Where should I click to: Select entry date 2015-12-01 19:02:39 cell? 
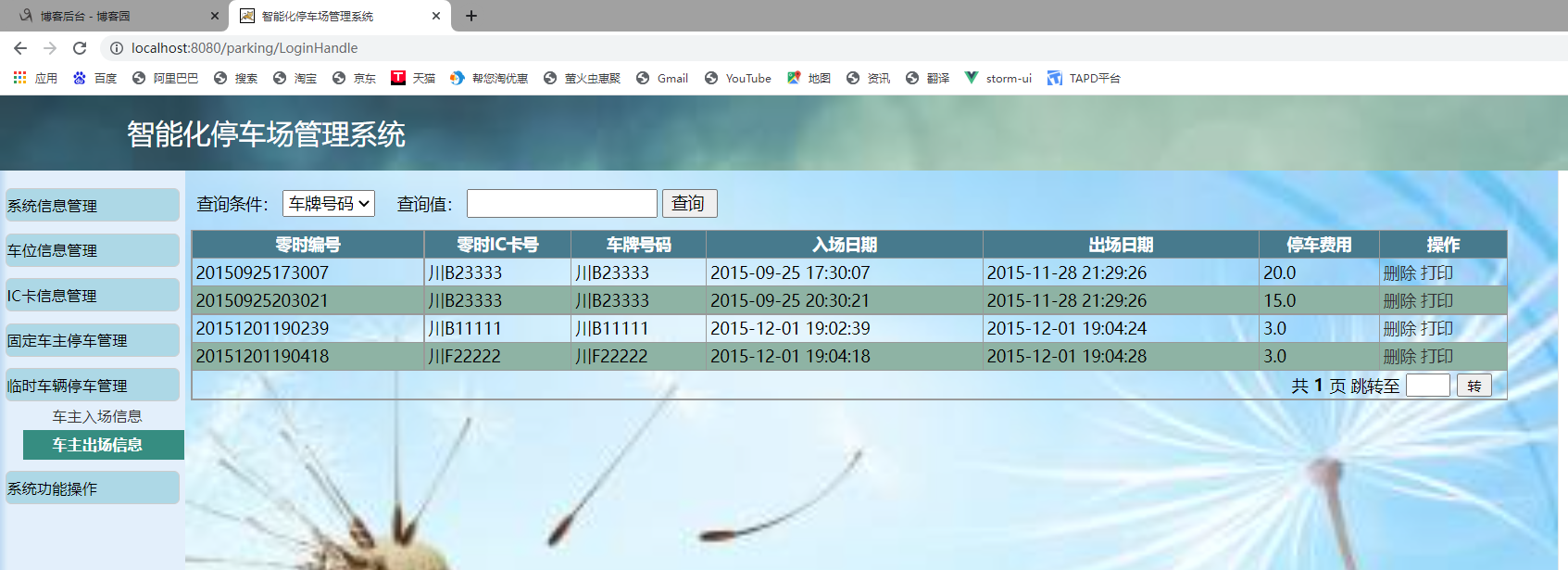point(845,328)
